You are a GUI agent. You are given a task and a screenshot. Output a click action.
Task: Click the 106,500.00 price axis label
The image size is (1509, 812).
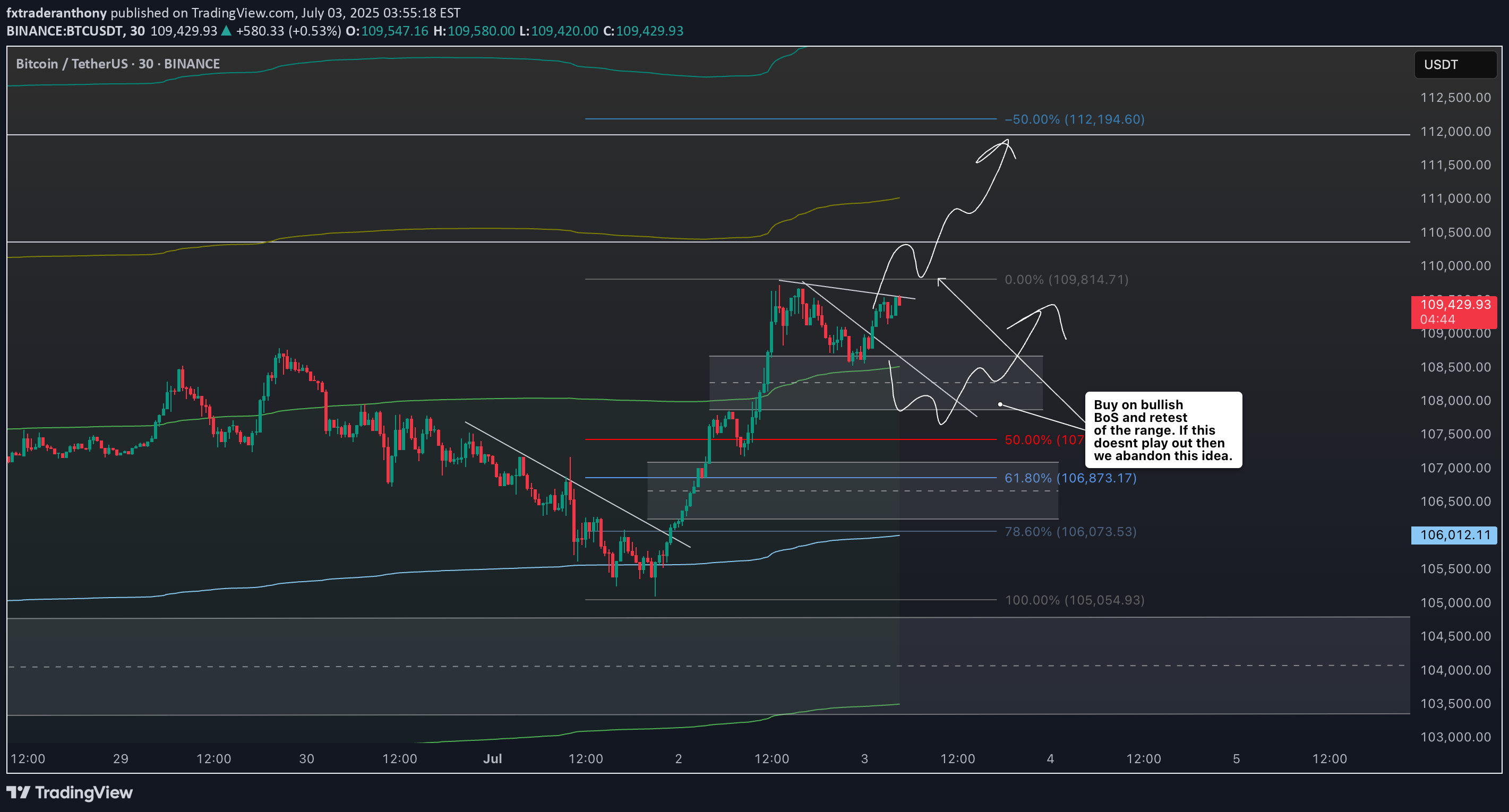(1455, 501)
